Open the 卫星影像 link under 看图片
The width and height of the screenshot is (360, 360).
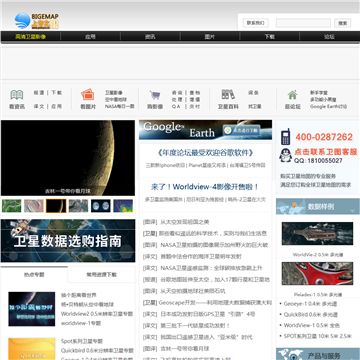114,93
